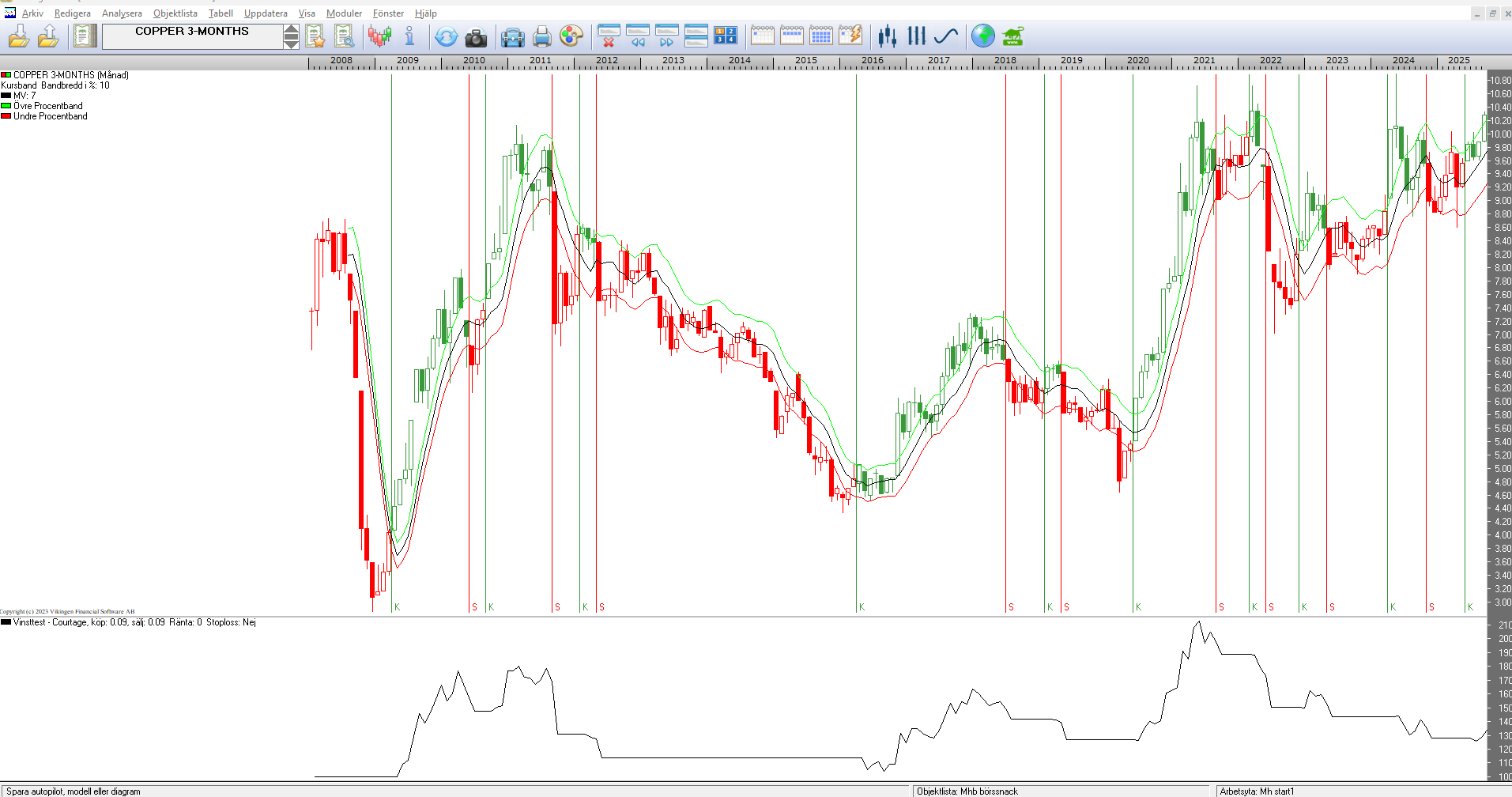Click the close chart window button

[608, 36]
